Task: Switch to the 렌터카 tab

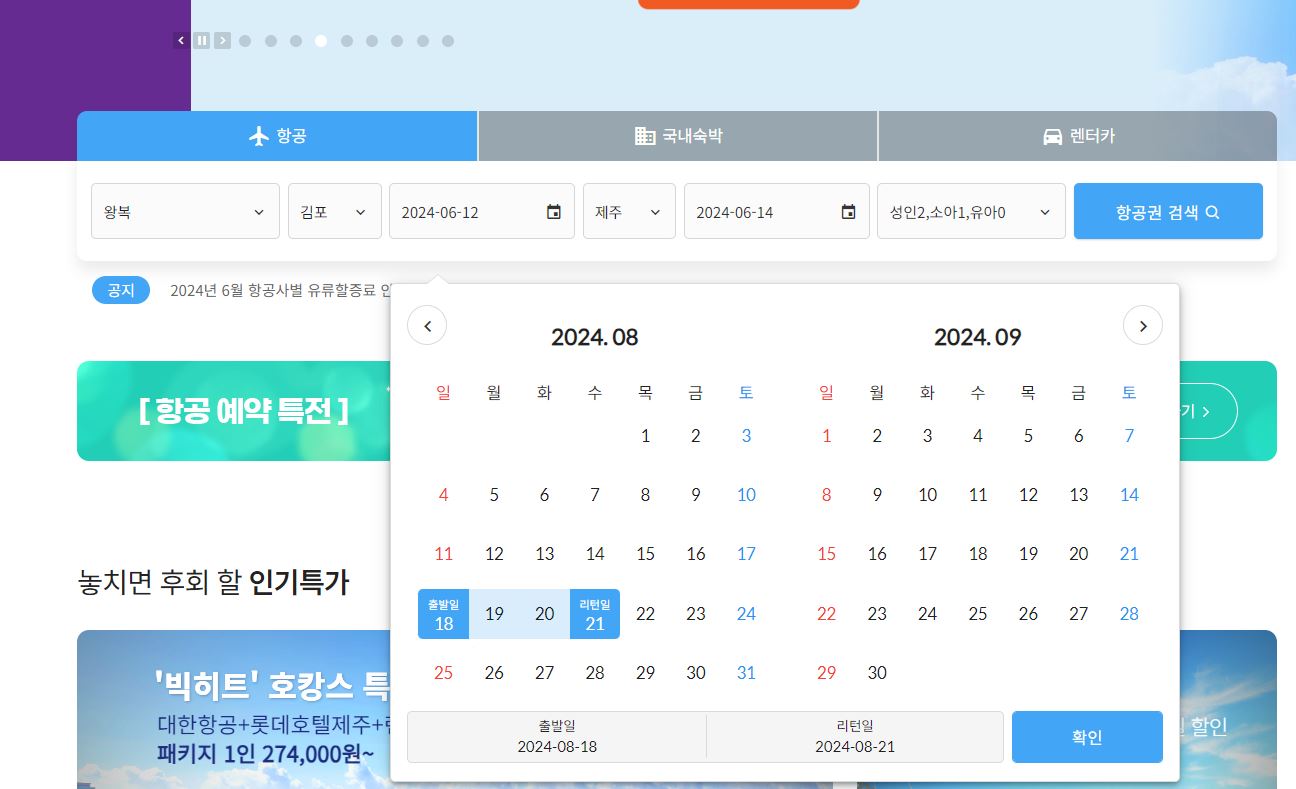Action: 1076,136
